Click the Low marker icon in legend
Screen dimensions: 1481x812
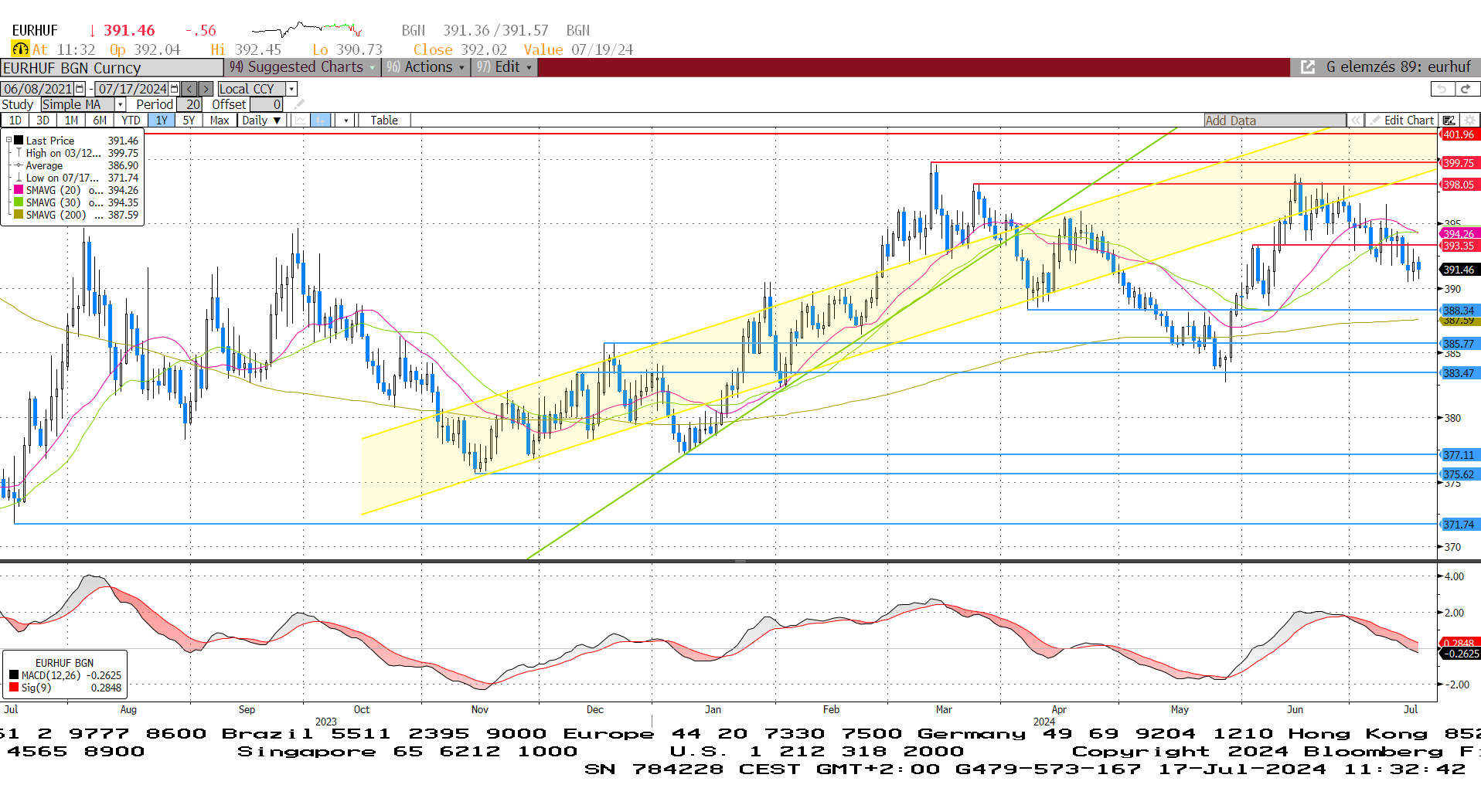(x=19, y=178)
